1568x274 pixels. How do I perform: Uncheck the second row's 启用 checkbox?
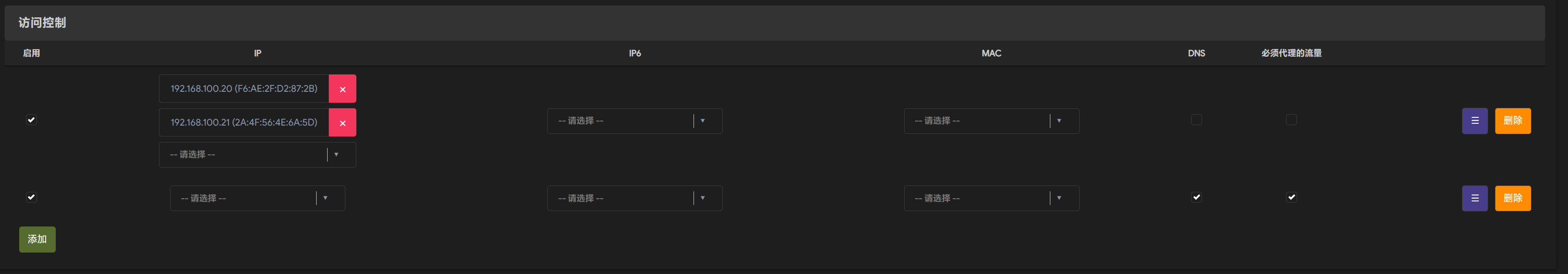click(x=32, y=197)
